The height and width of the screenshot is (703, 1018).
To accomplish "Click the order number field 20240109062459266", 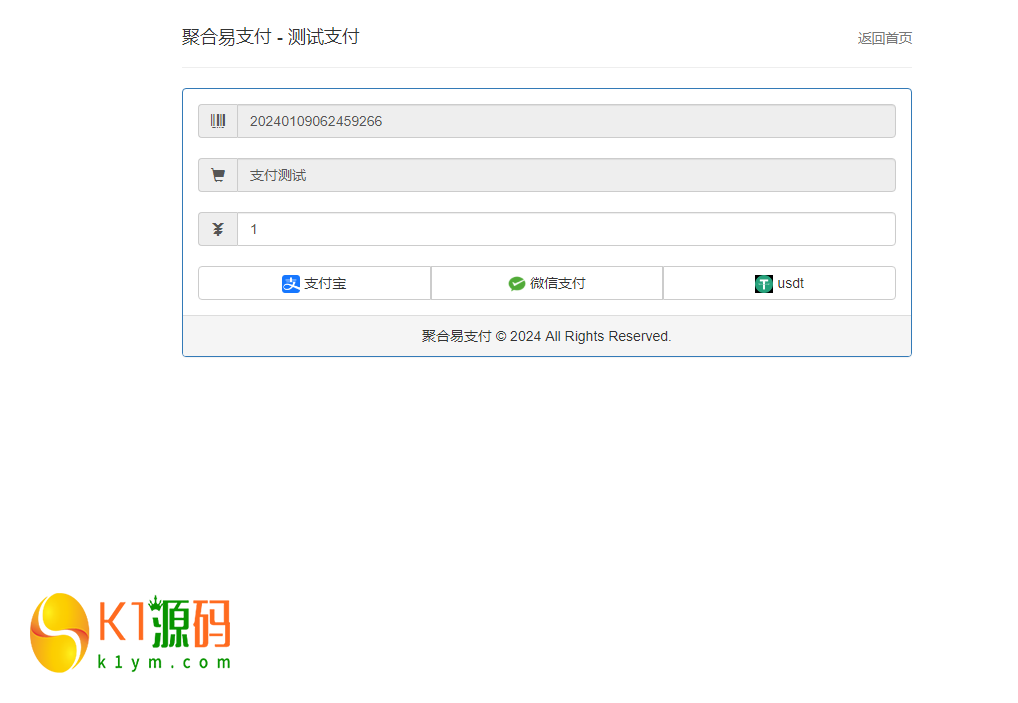I will click(566, 121).
